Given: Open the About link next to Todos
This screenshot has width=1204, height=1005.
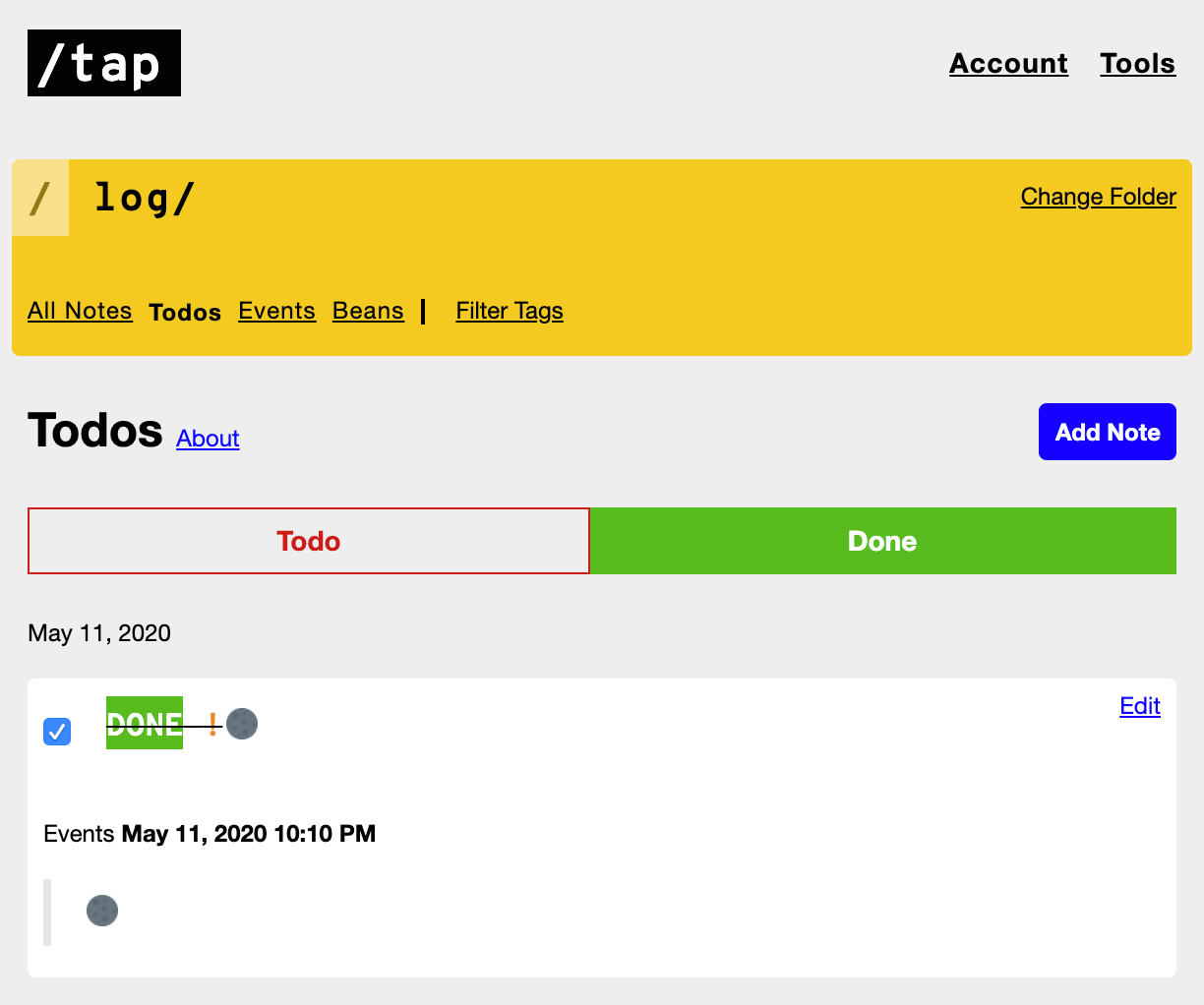Looking at the screenshot, I should coord(208,439).
